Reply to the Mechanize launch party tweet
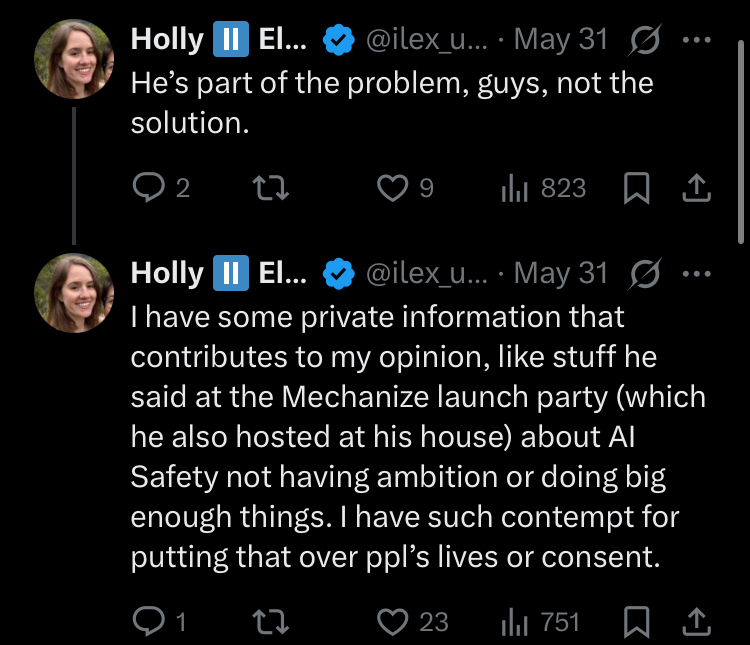Screen dimensions: 750x645 (x=159, y=622)
